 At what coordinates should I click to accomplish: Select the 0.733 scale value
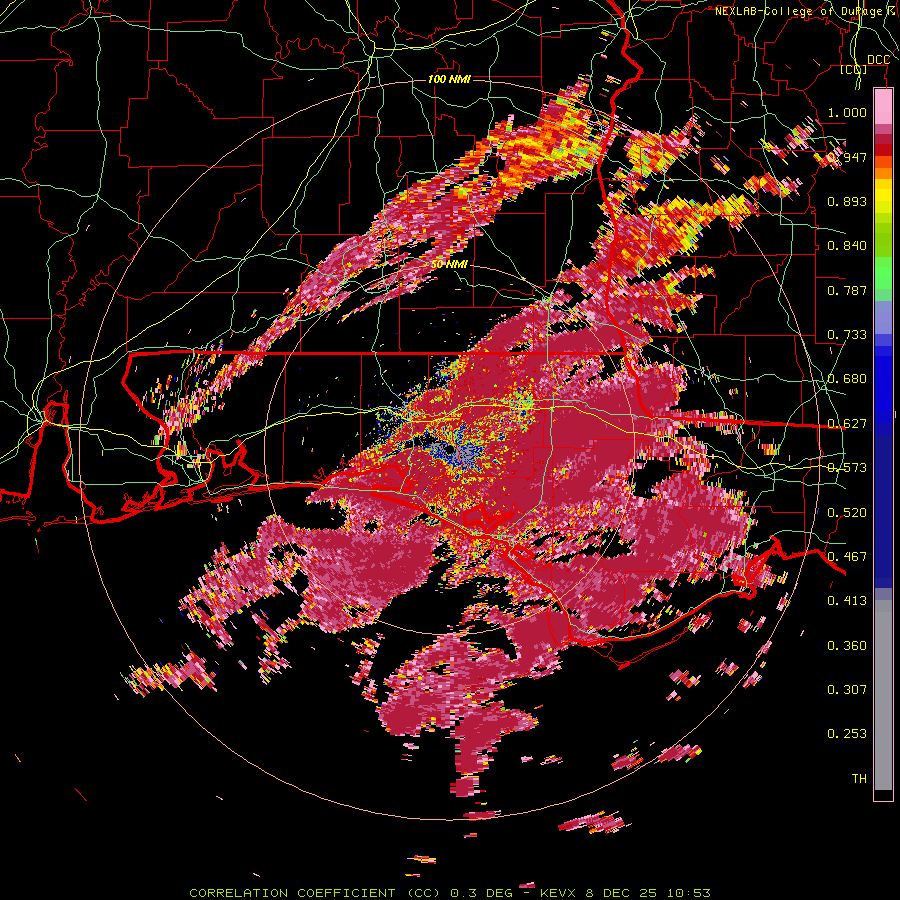(x=847, y=335)
